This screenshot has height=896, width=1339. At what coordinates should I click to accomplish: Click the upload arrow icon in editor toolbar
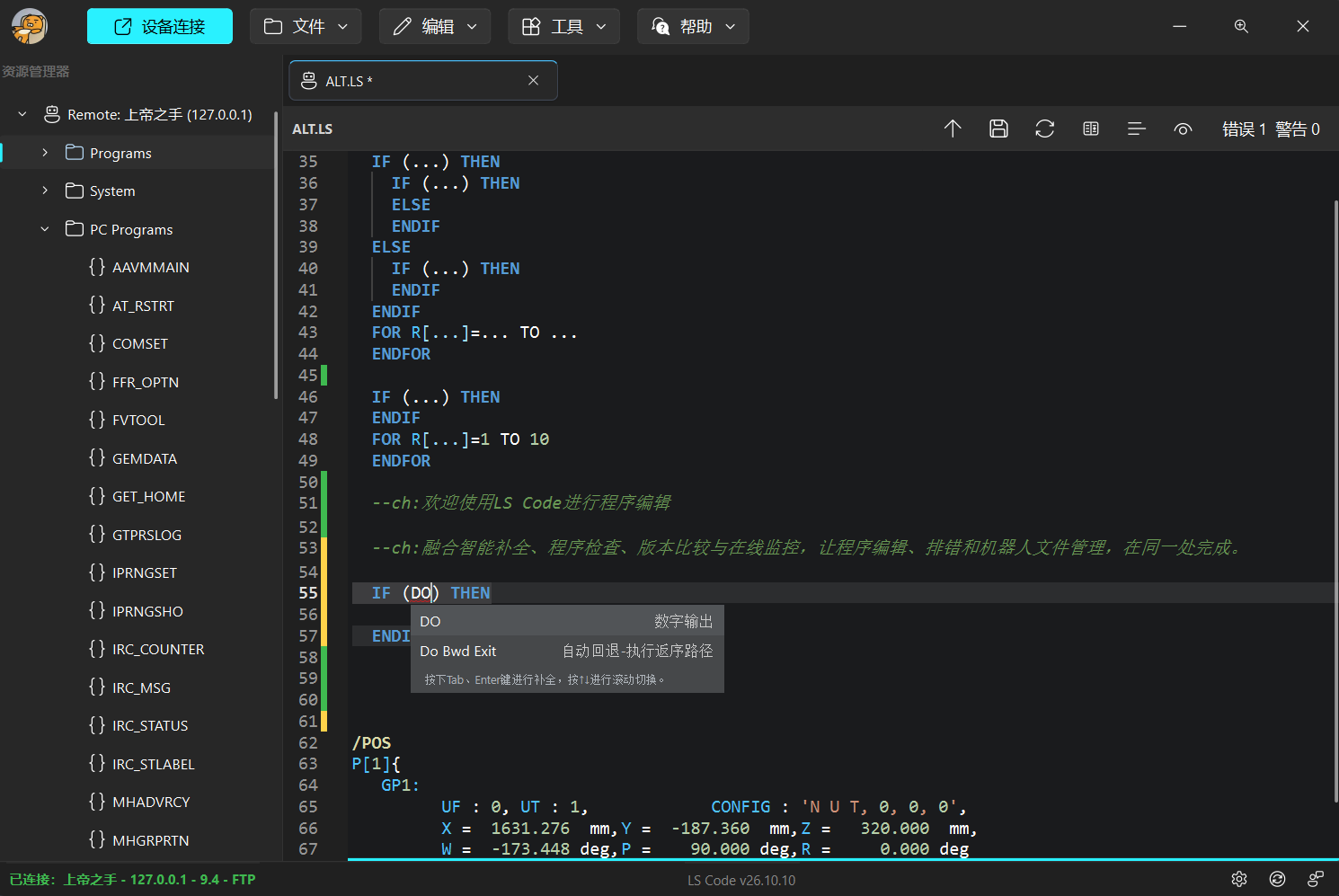pyautogui.click(x=953, y=129)
